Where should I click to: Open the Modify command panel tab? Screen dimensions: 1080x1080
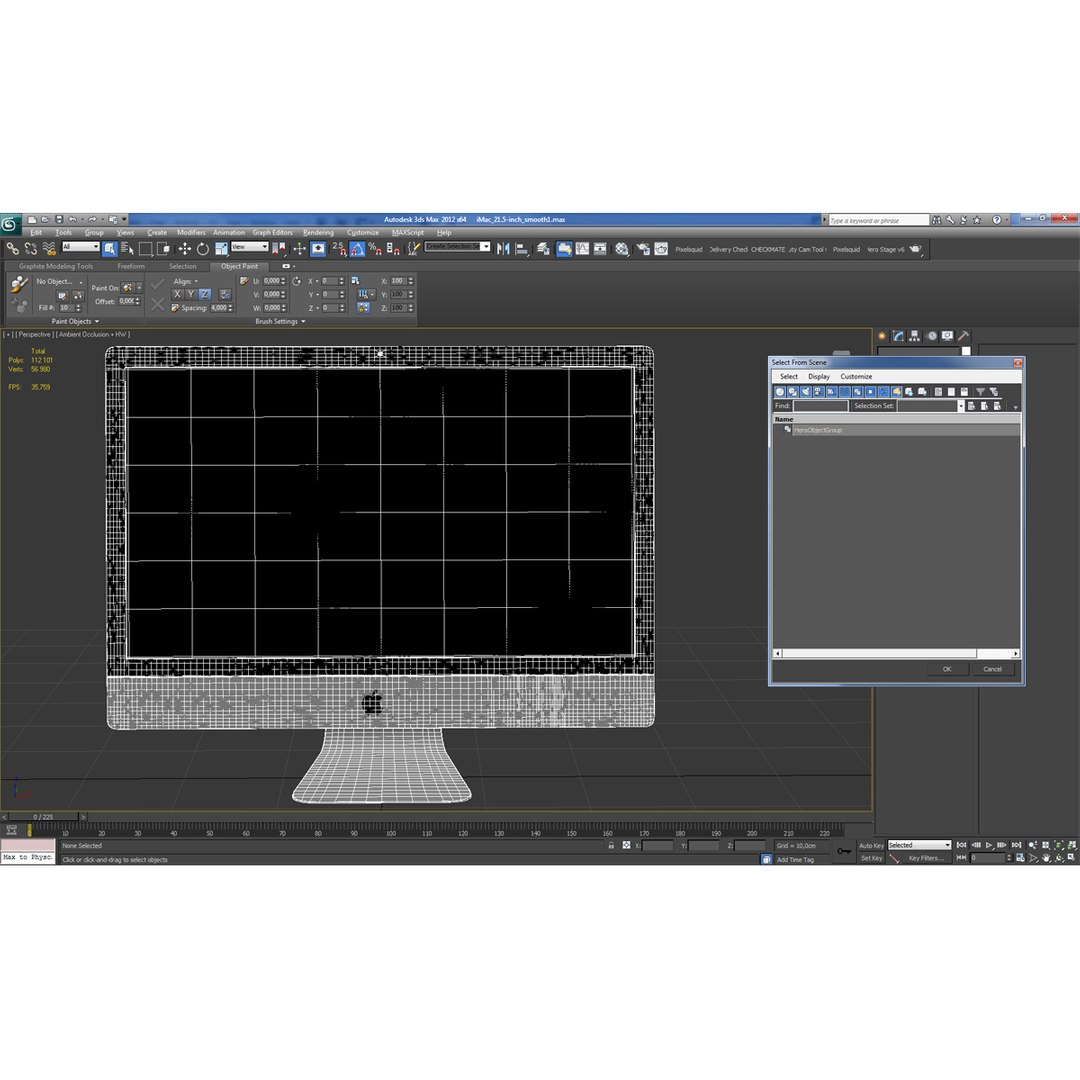coord(898,336)
